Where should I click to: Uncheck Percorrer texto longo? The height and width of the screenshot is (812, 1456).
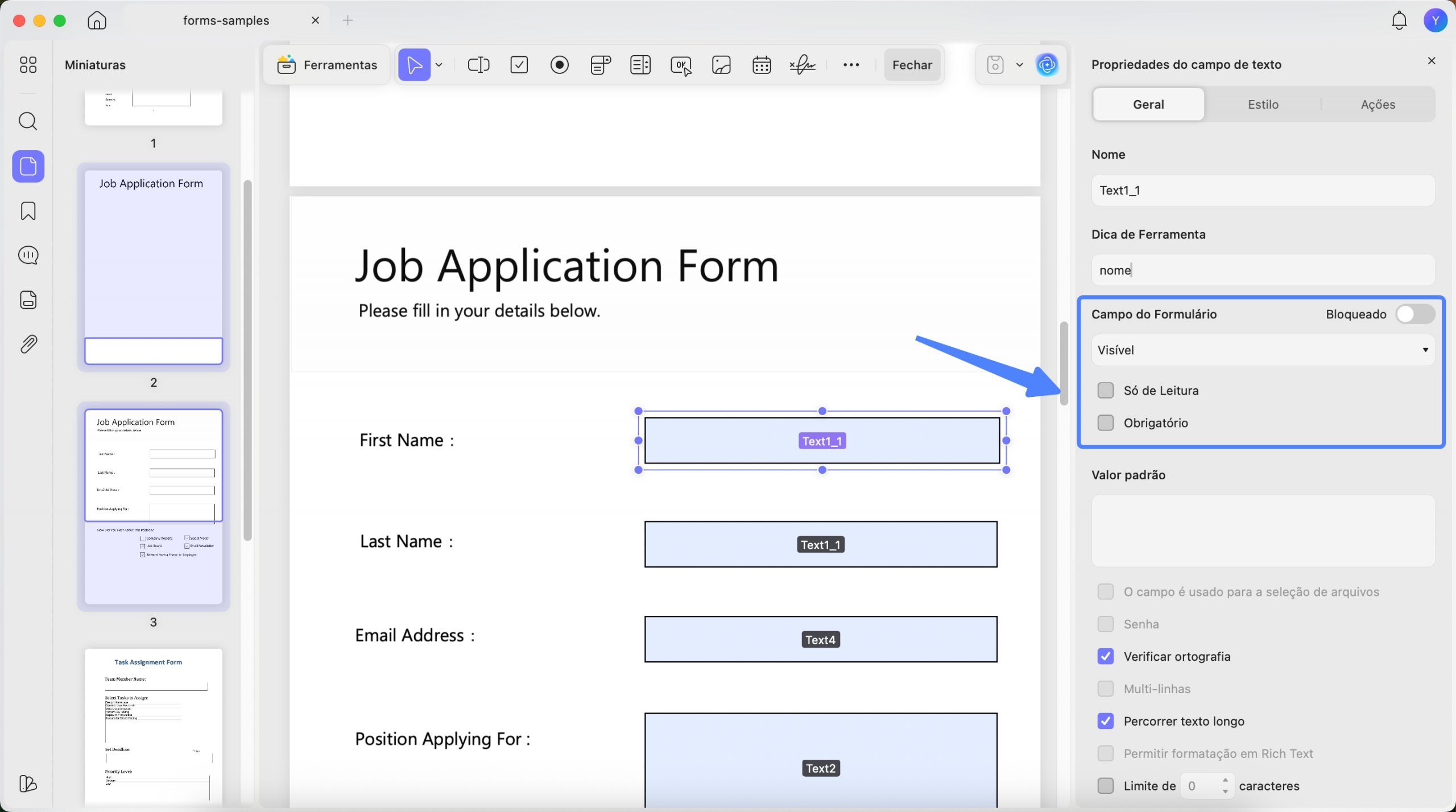click(x=1105, y=722)
